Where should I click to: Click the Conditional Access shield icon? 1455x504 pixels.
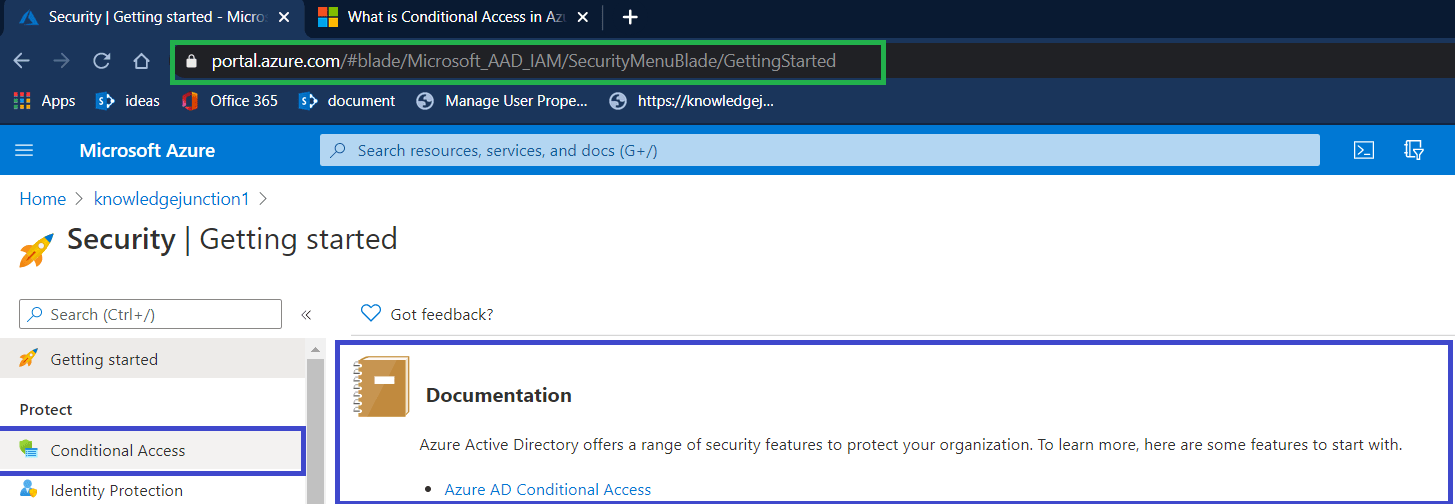coord(28,450)
